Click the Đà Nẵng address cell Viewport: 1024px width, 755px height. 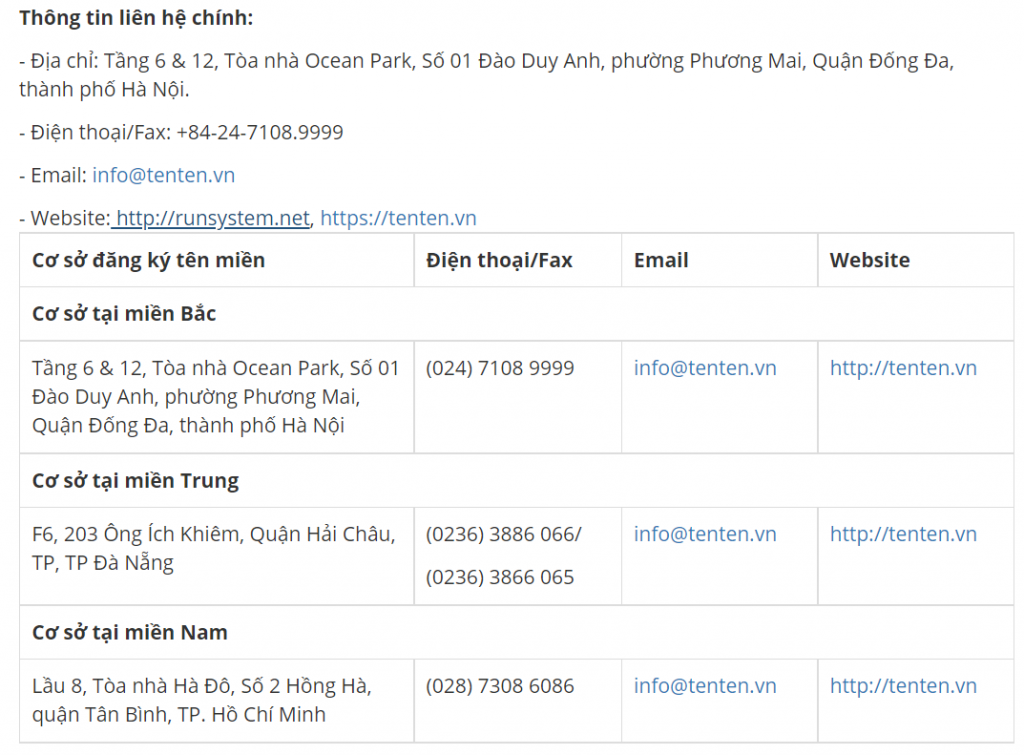click(213, 548)
